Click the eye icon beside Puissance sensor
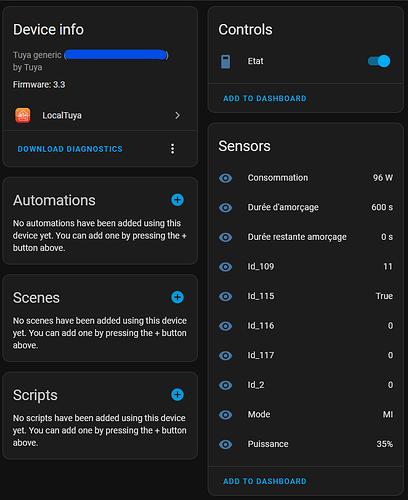 coord(226,444)
